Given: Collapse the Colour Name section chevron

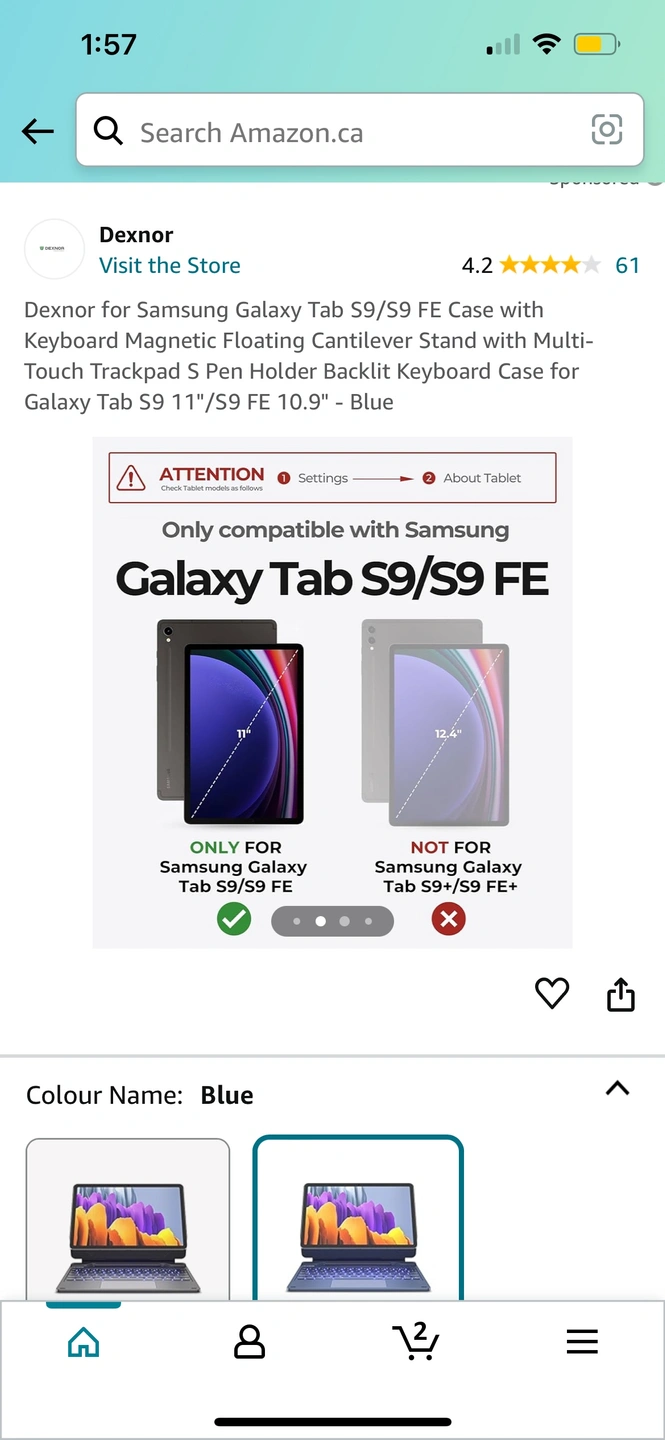Looking at the screenshot, I should 618,1089.
